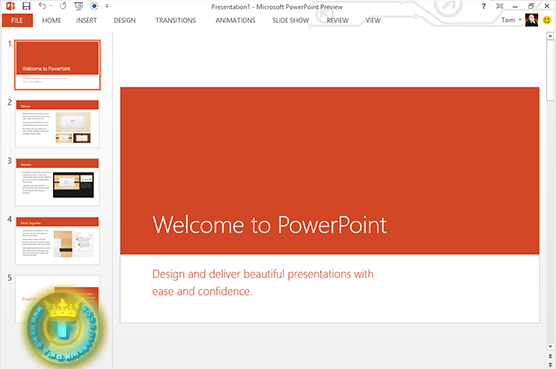
Task: Toggle Touch mode in Quick Access toolbar
Action: (94, 6)
